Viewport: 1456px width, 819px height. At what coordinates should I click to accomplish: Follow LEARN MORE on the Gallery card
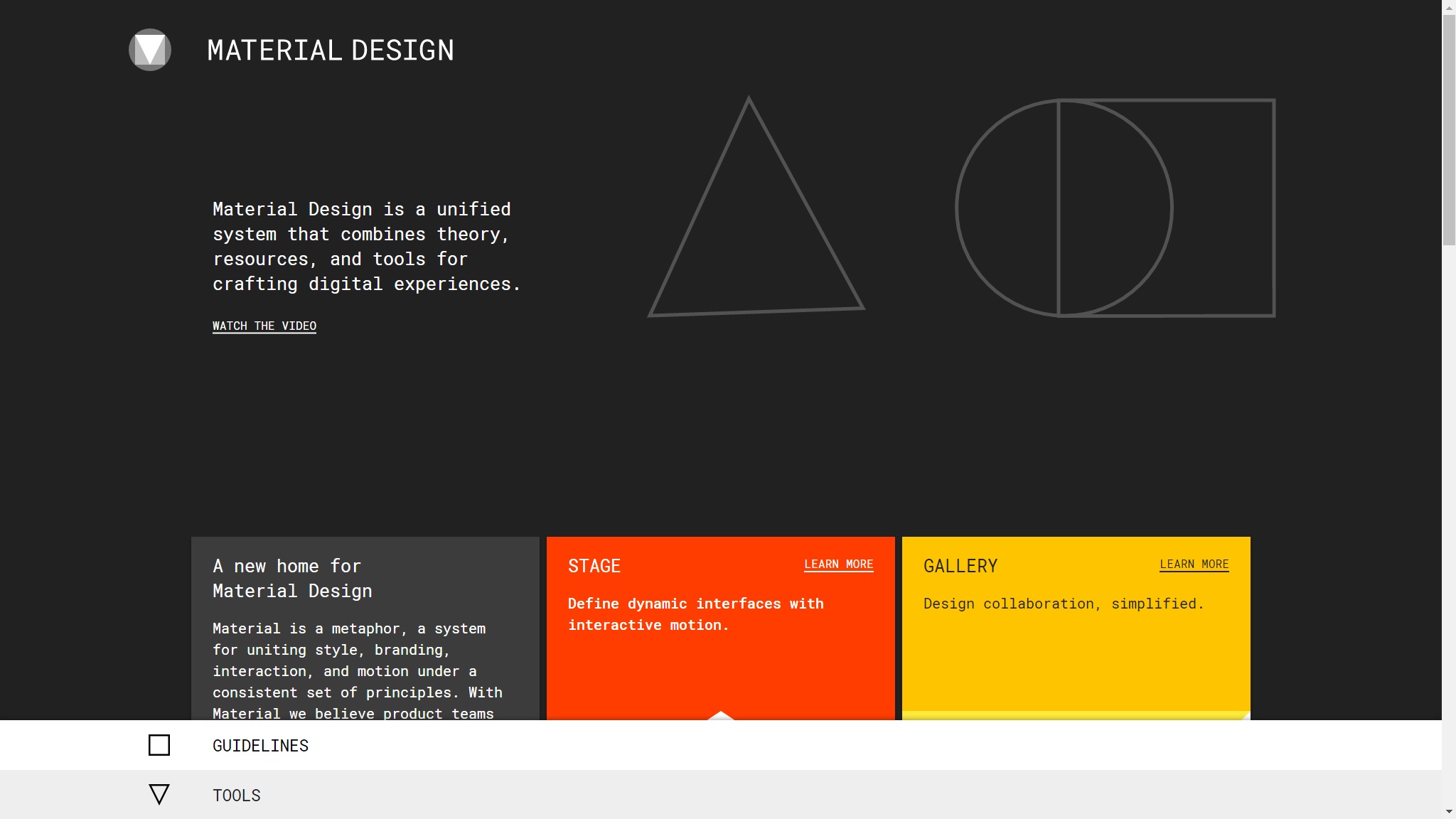(1194, 564)
